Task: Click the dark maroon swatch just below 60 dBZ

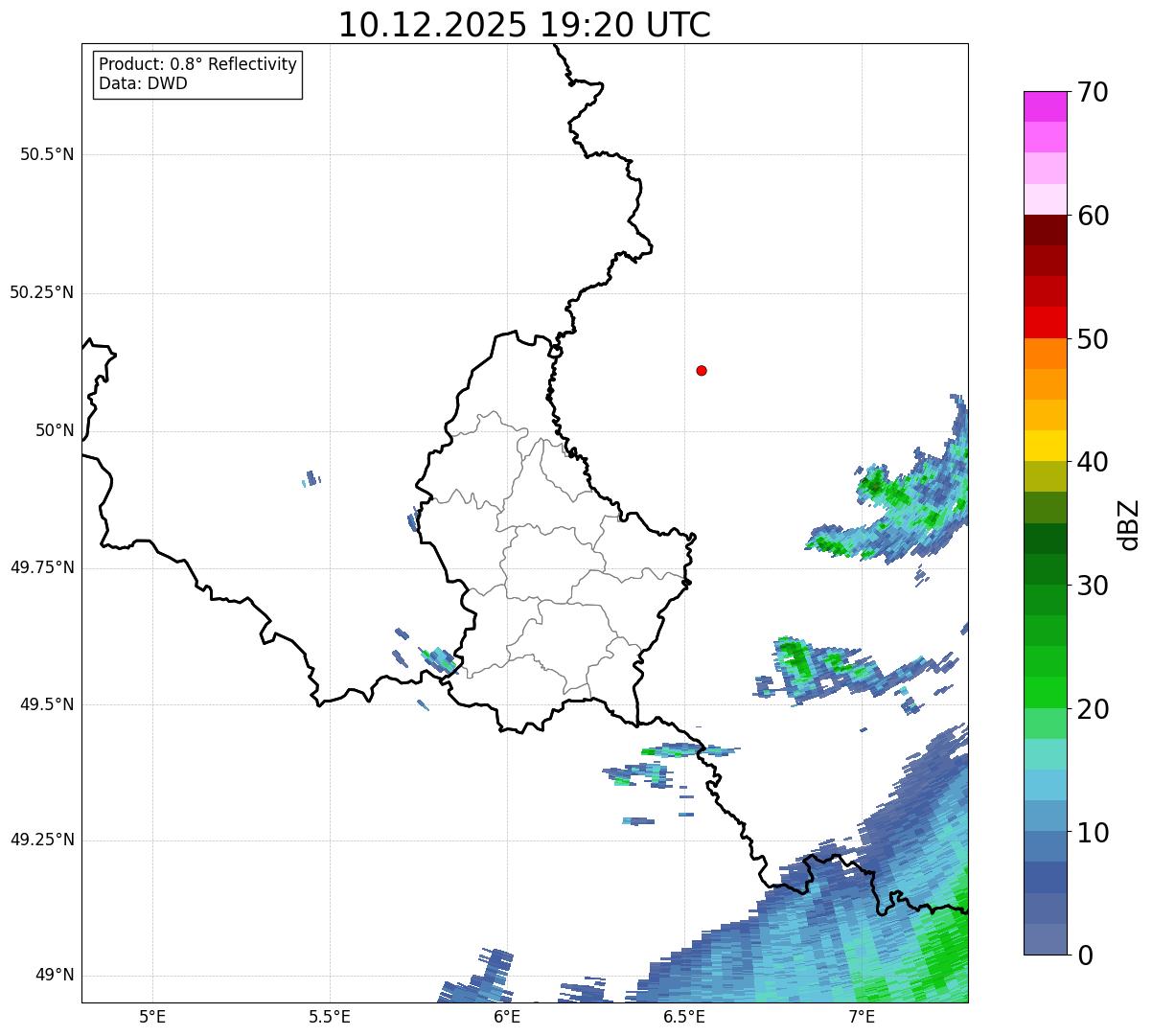Action: click(1045, 230)
